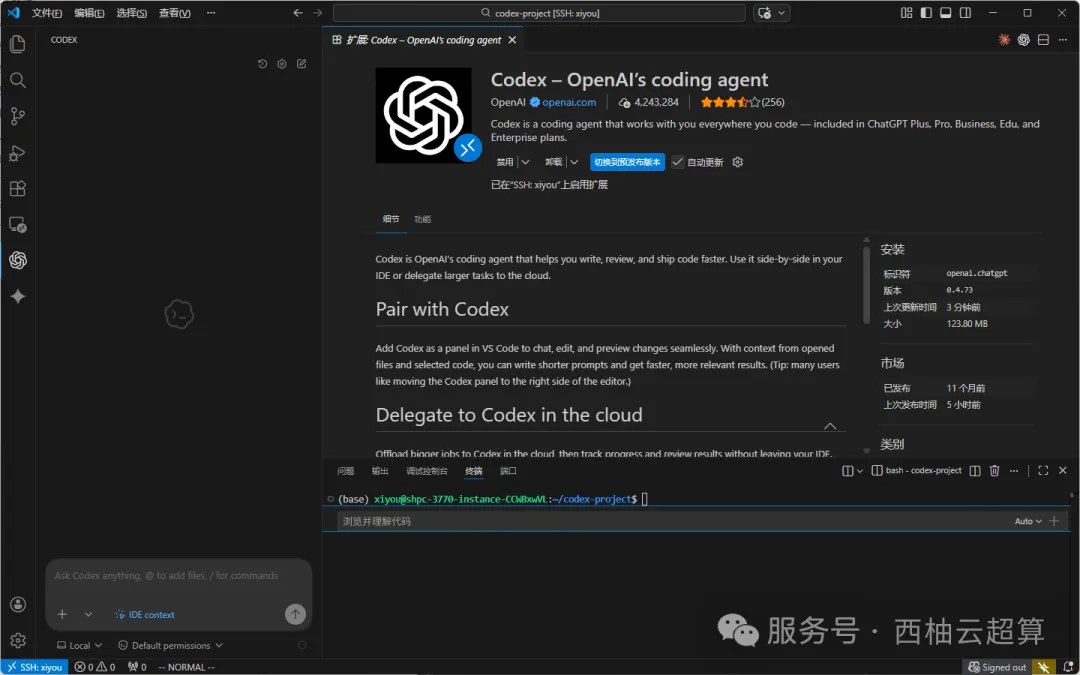1080x675 pixels.
Task: Open extension settings gear near auto update
Action: [738, 163]
